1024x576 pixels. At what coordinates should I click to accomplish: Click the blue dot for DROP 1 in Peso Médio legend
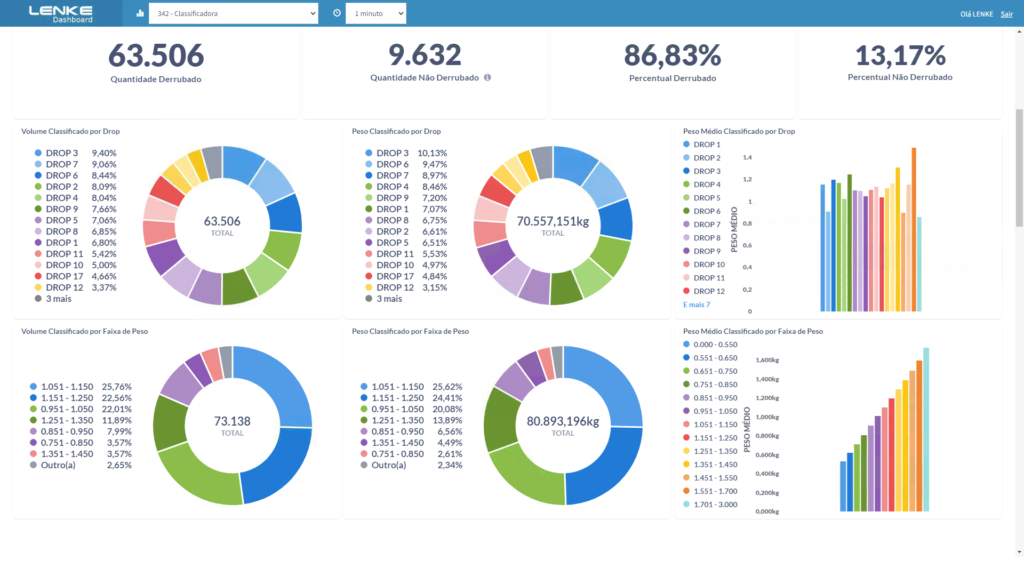coord(686,144)
